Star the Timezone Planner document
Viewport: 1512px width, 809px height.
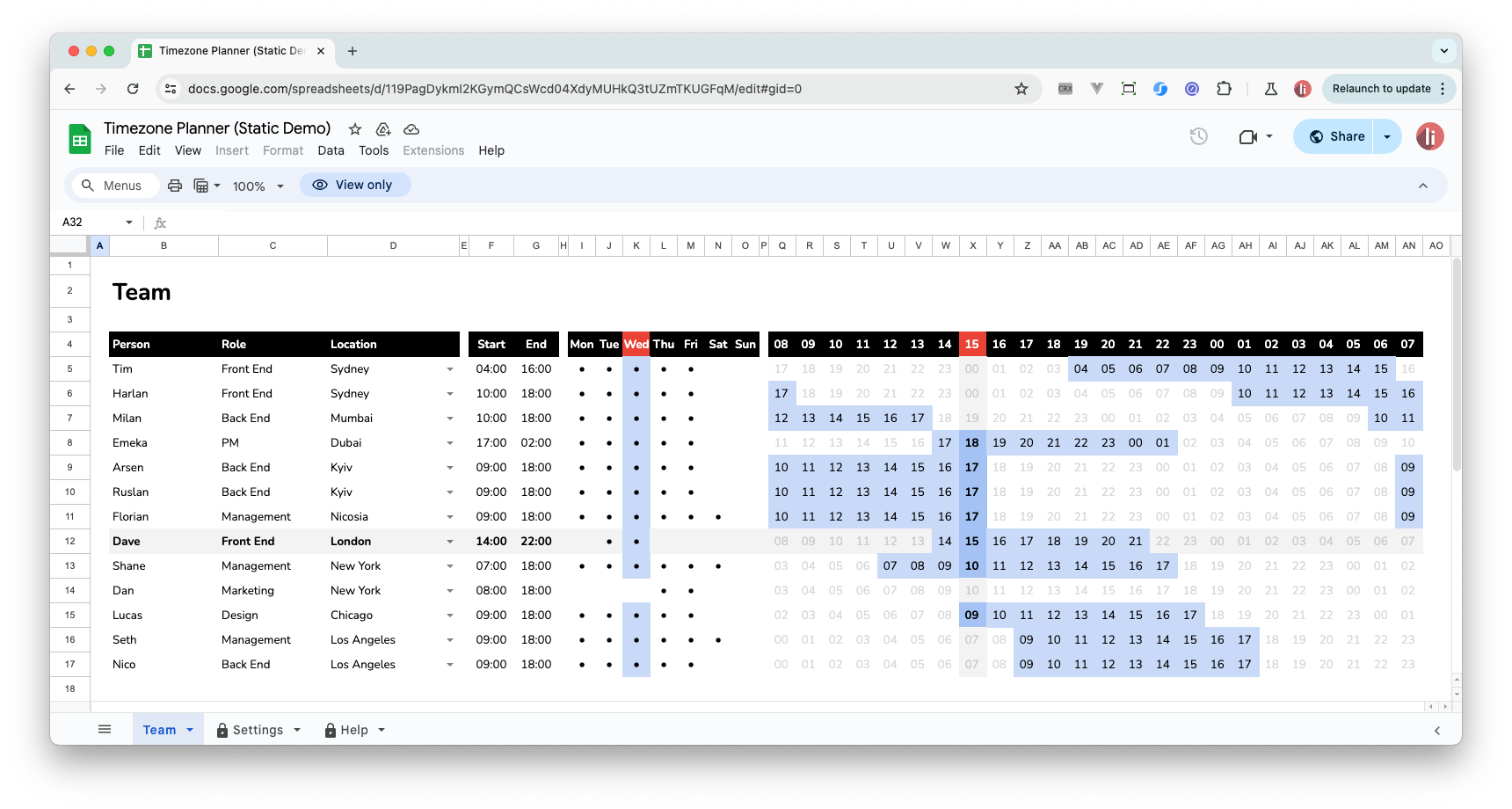pos(355,129)
